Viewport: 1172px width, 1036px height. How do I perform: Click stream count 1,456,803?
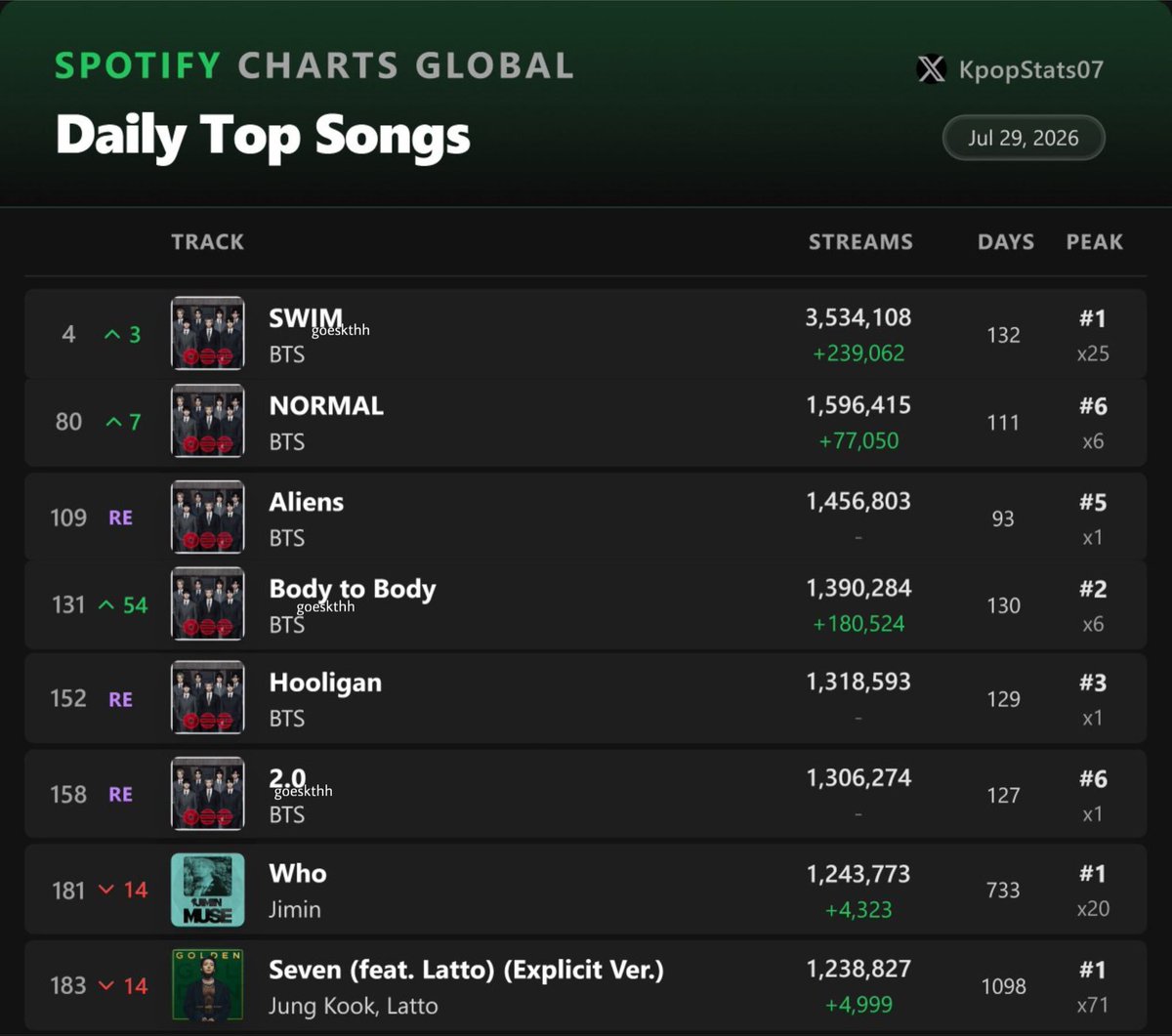[858, 501]
